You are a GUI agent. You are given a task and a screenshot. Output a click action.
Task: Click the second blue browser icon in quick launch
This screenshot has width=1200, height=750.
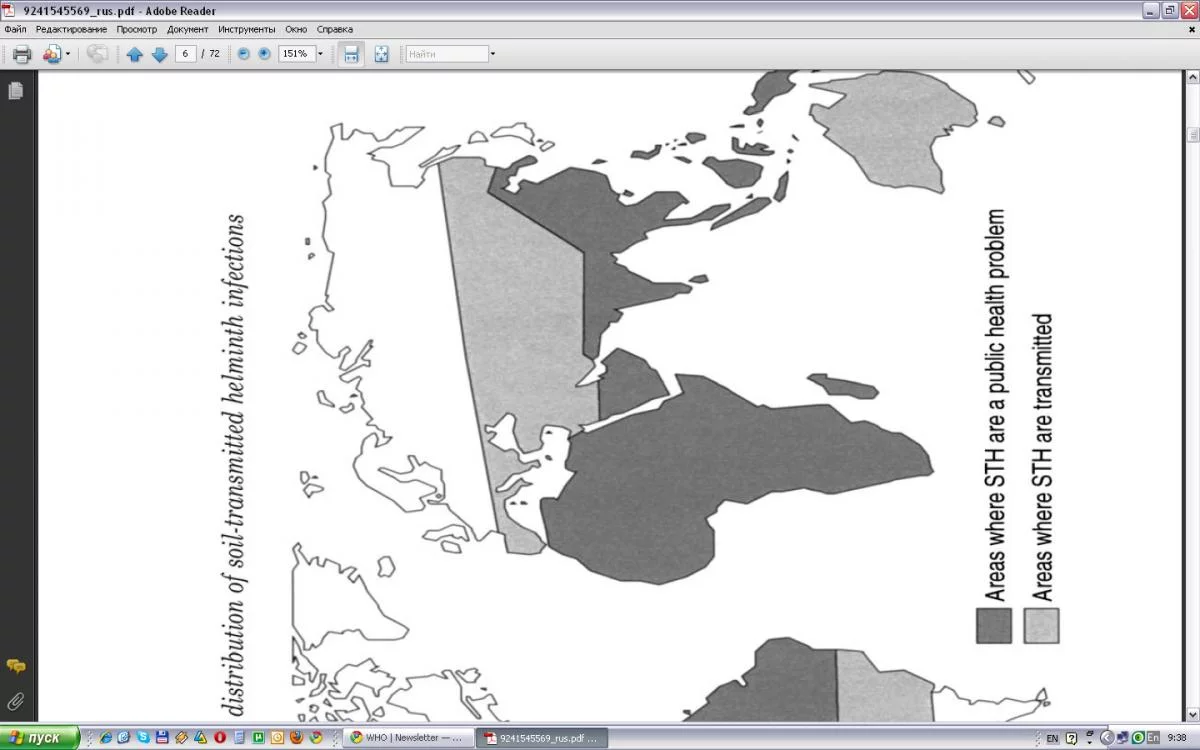(123, 738)
